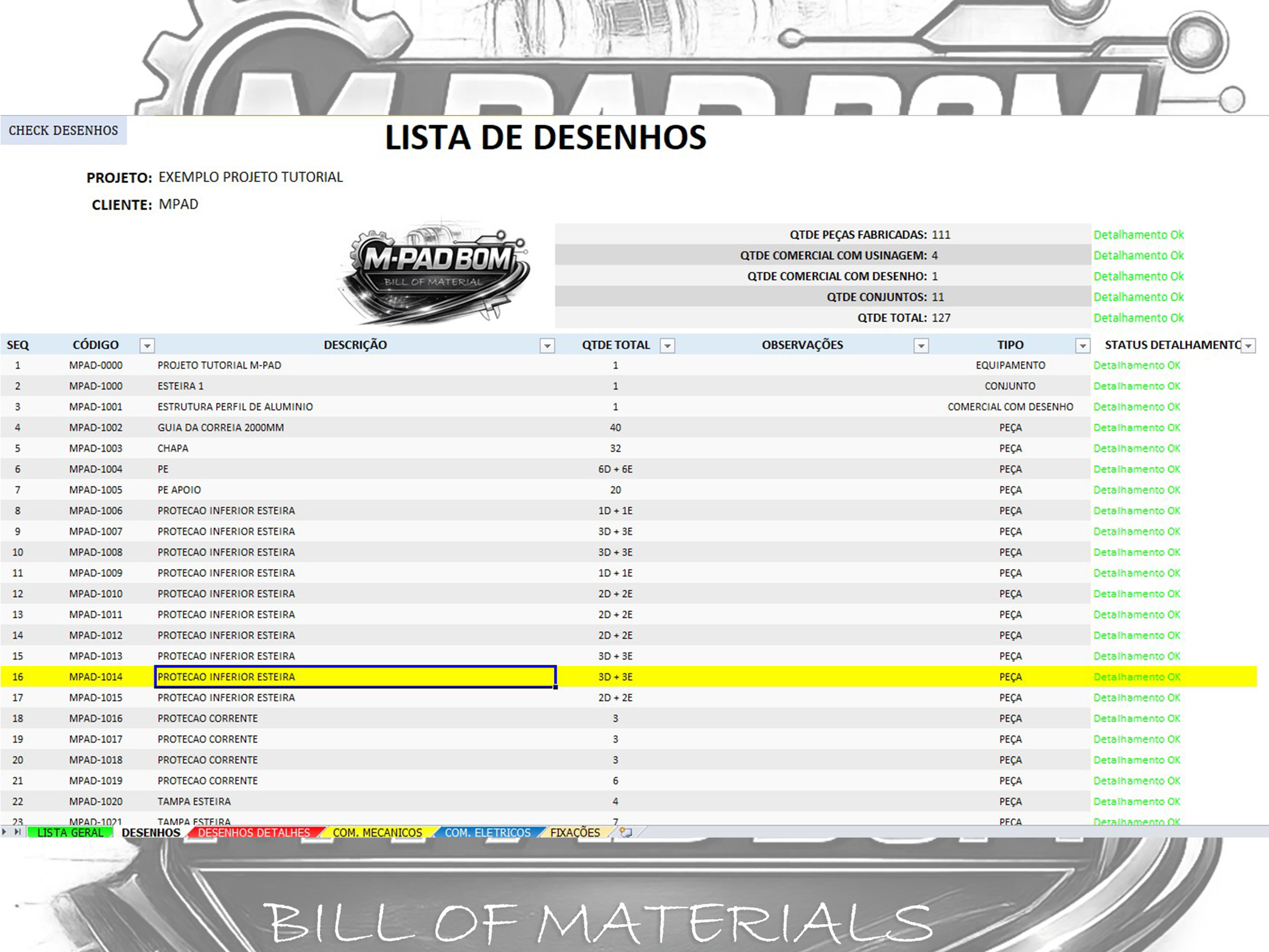Image resolution: width=1269 pixels, height=952 pixels.
Task: Click the GUIA DA CORREIA 2000MM description cell
Action: pyautogui.click(x=221, y=428)
